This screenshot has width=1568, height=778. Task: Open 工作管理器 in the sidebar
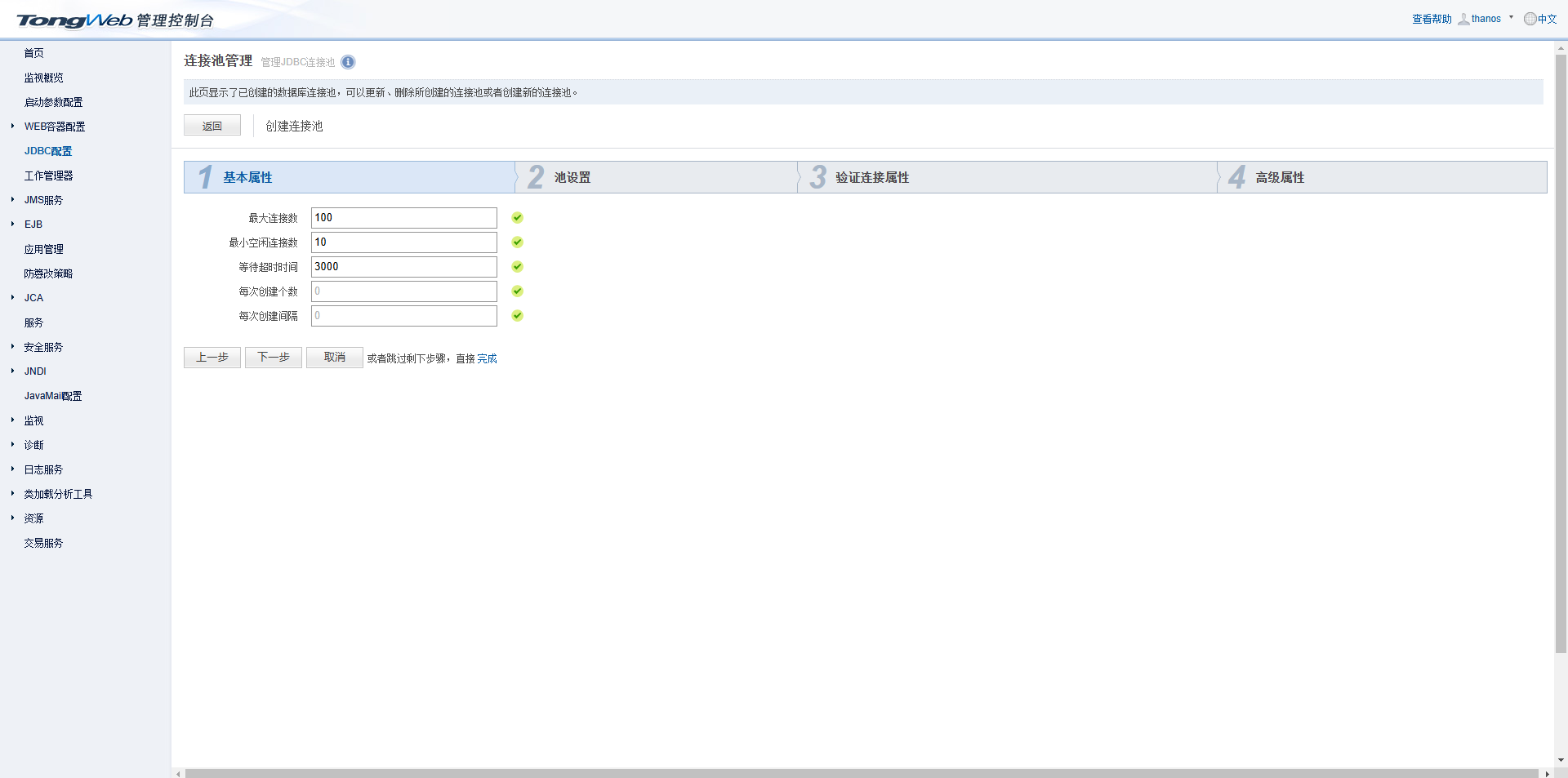tap(49, 176)
